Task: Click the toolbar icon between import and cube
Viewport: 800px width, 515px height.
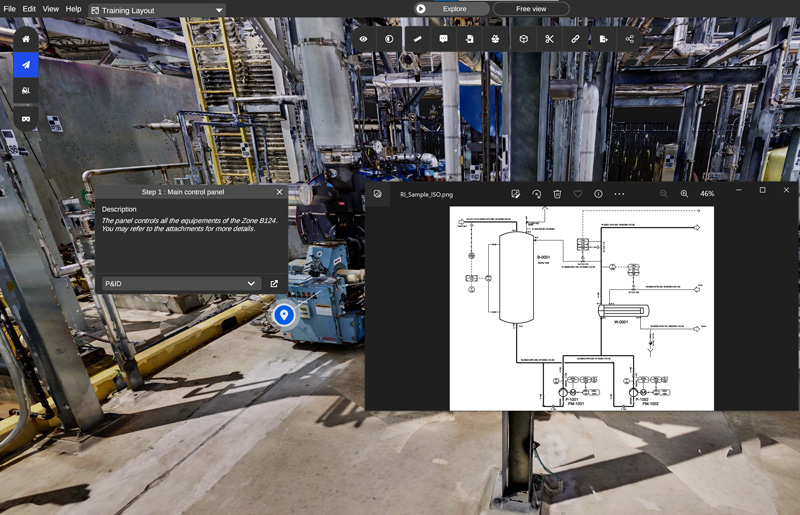Action: tap(495, 39)
